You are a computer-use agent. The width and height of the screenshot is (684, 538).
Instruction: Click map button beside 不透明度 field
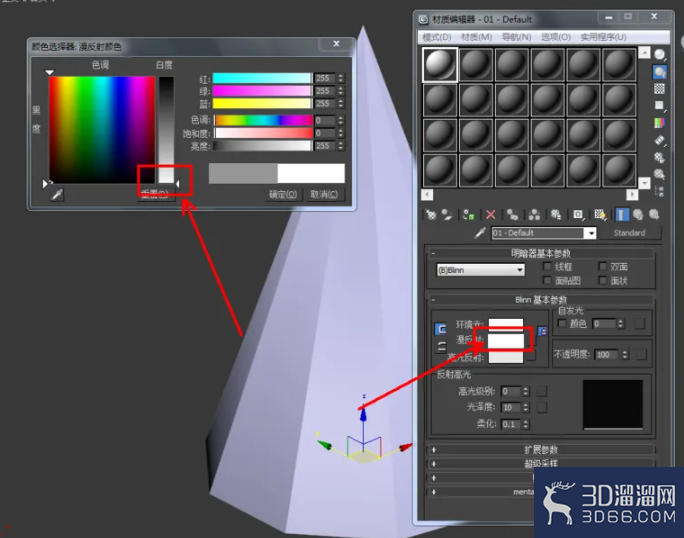[x=641, y=354]
